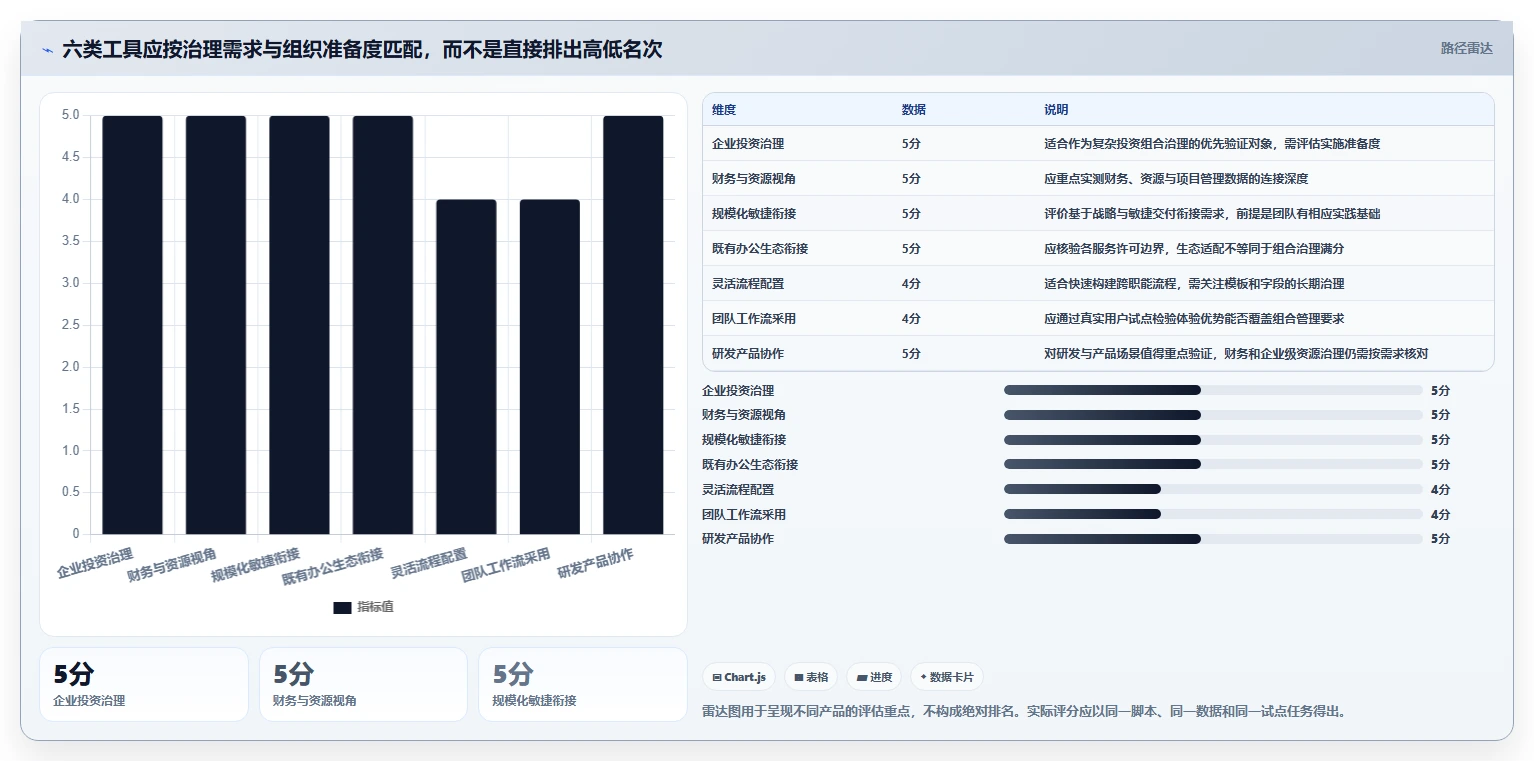1534x761 pixels.
Task: Click the description starting 应重点实测财务
Action: 1176,179
